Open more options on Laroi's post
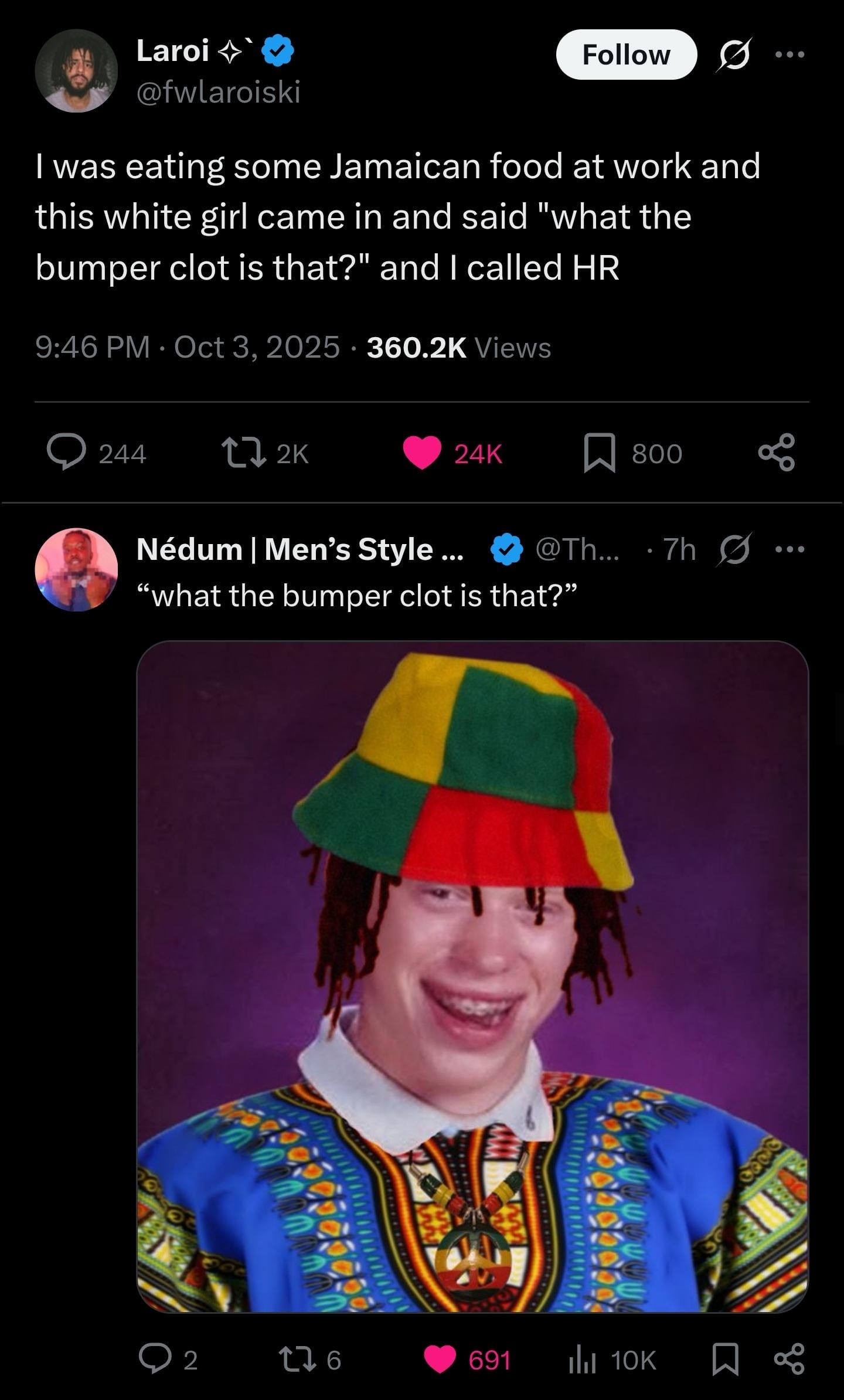Viewport: 844px width, 1400px height. coord(789,55)
